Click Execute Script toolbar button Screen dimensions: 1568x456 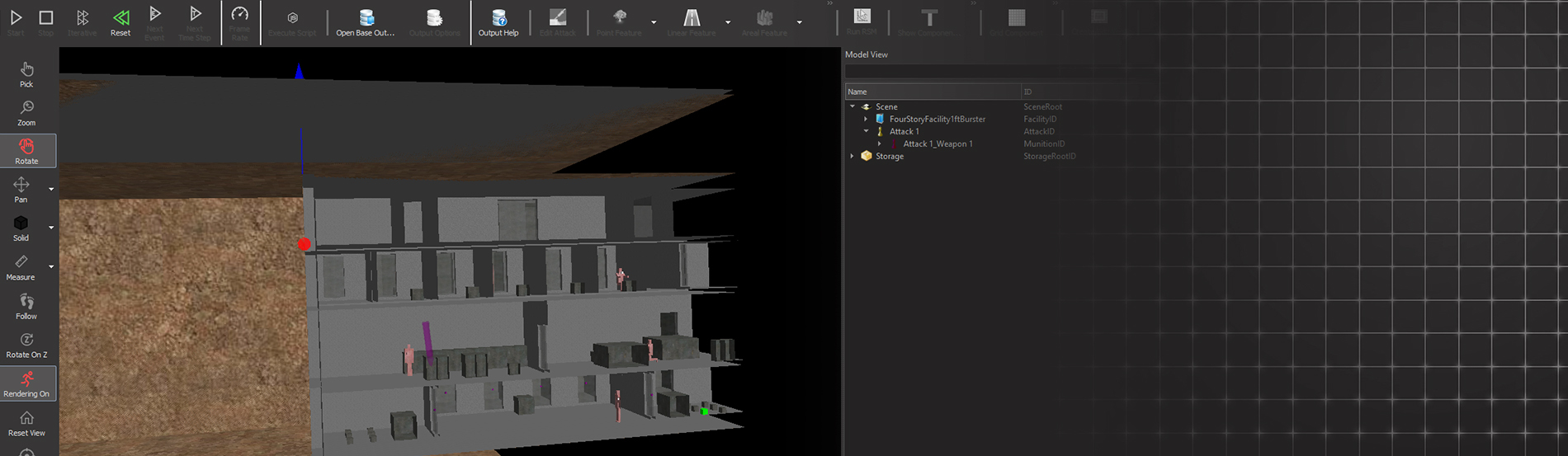coord(292,22)
